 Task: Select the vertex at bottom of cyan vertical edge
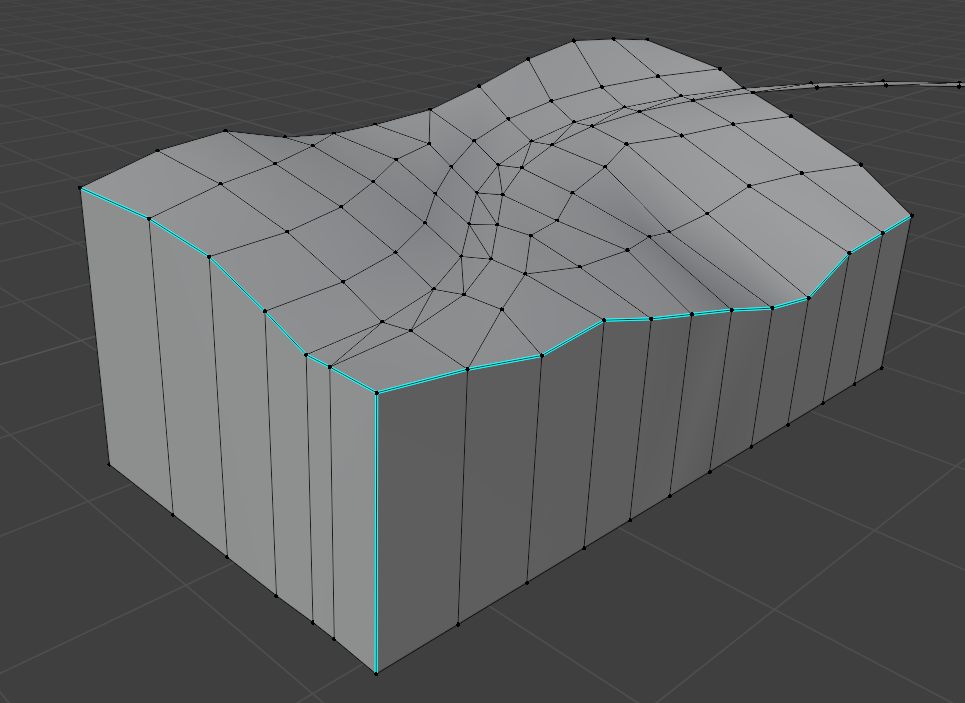[x=377, y=673]
